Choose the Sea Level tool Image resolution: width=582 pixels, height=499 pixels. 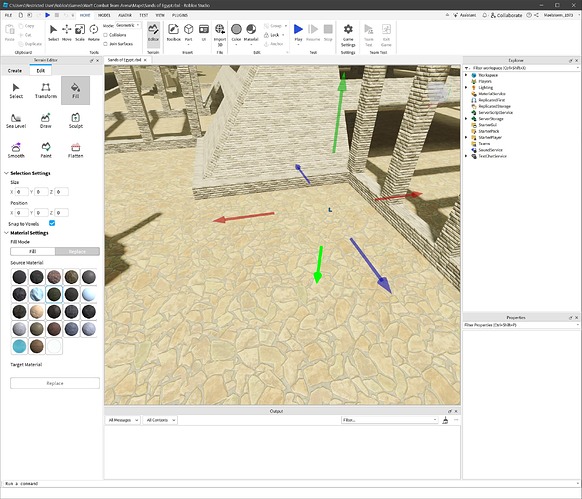(x=16, y=121)
